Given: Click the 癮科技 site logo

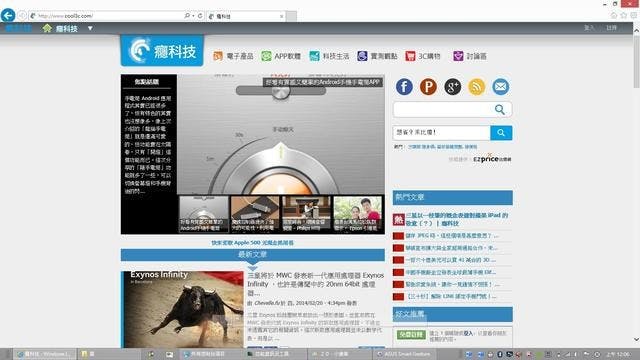Looking at the screenshot, I should (162, 51).
